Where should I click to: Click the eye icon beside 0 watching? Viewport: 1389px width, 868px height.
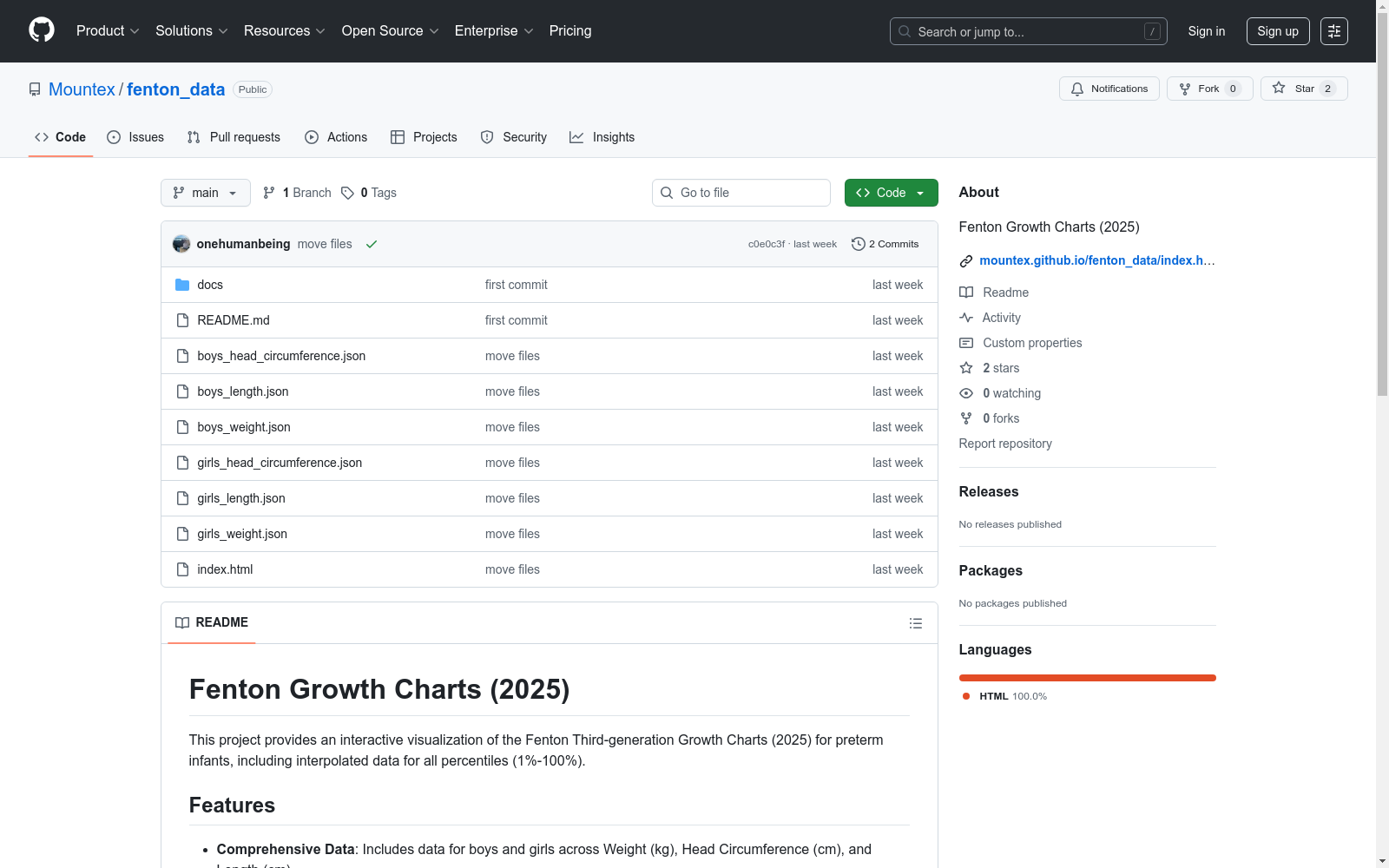966,393
